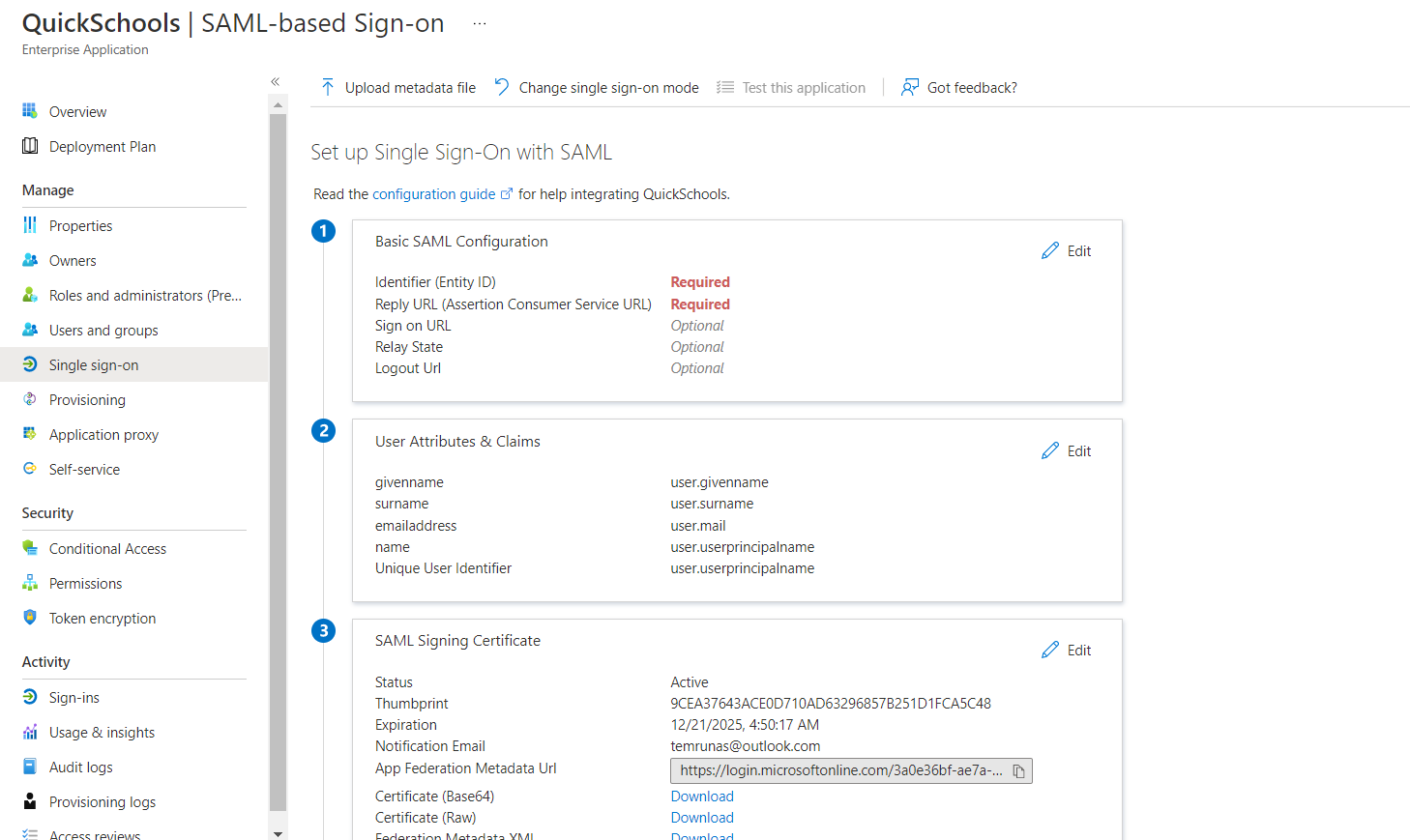1410x840 pixels.
Task: Collapse the left navigation menu chevron
Action: click(276, 82)
